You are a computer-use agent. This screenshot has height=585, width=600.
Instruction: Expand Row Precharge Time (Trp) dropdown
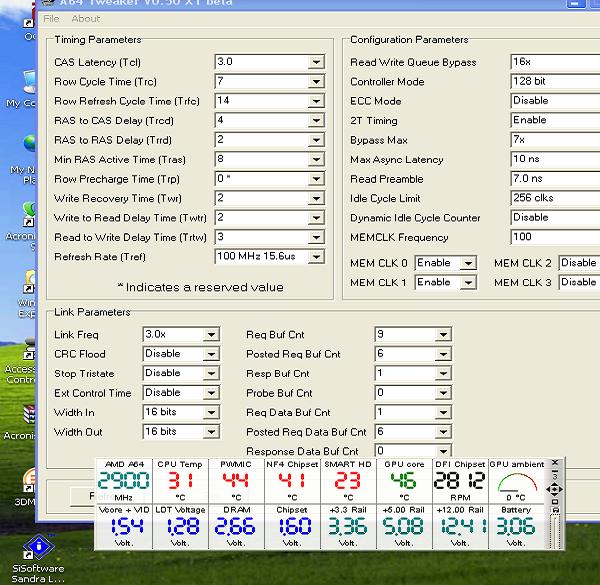316,179
